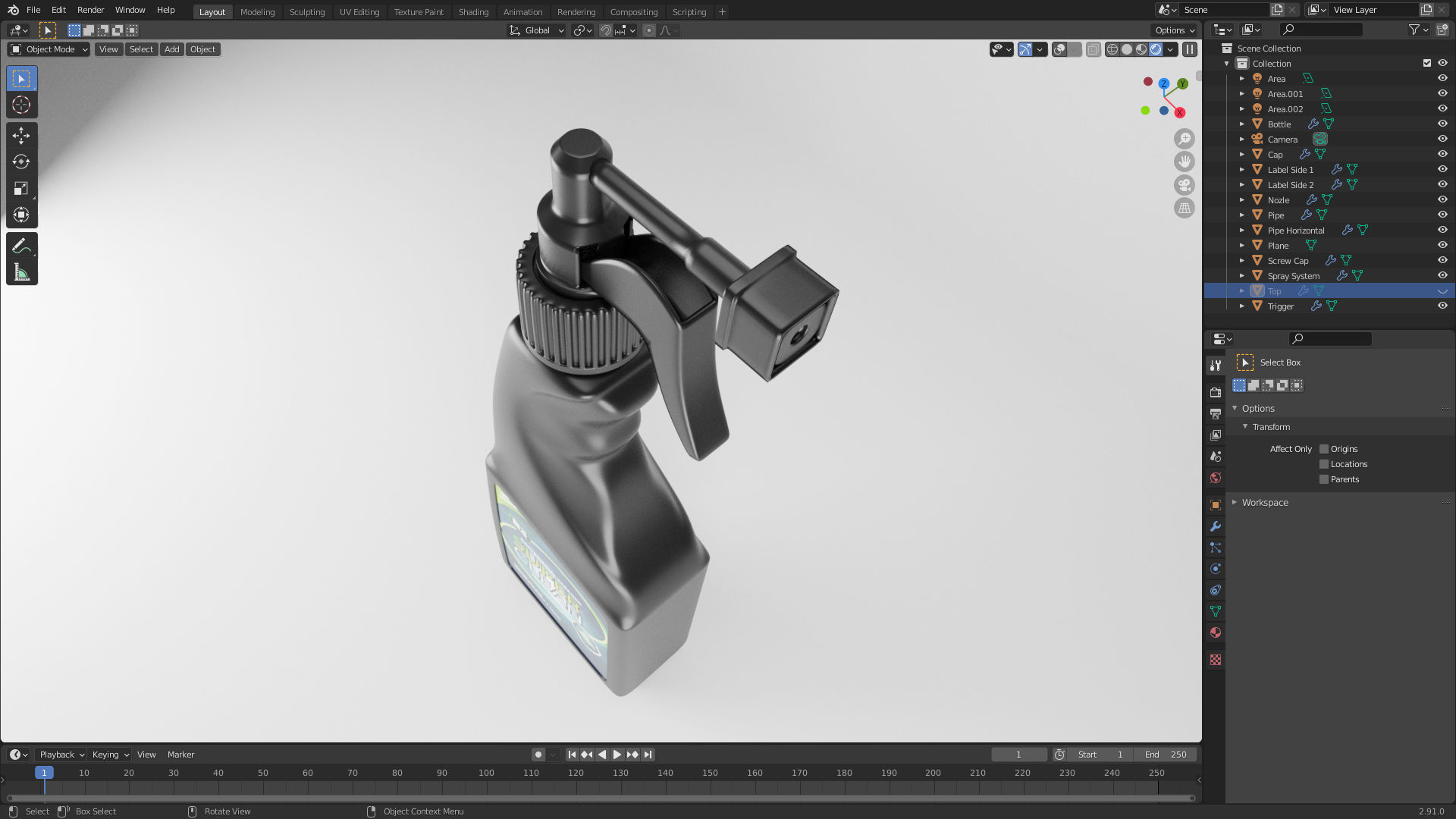The height and width of the screenshot is (819, 1456).
Task: Click frame 1 playhead marker
Action: point(44,773)
